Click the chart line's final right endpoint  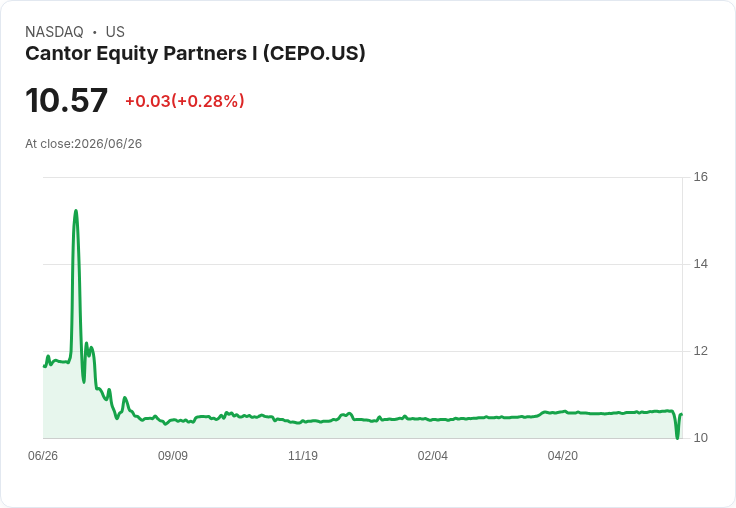[x=682, y=414]
